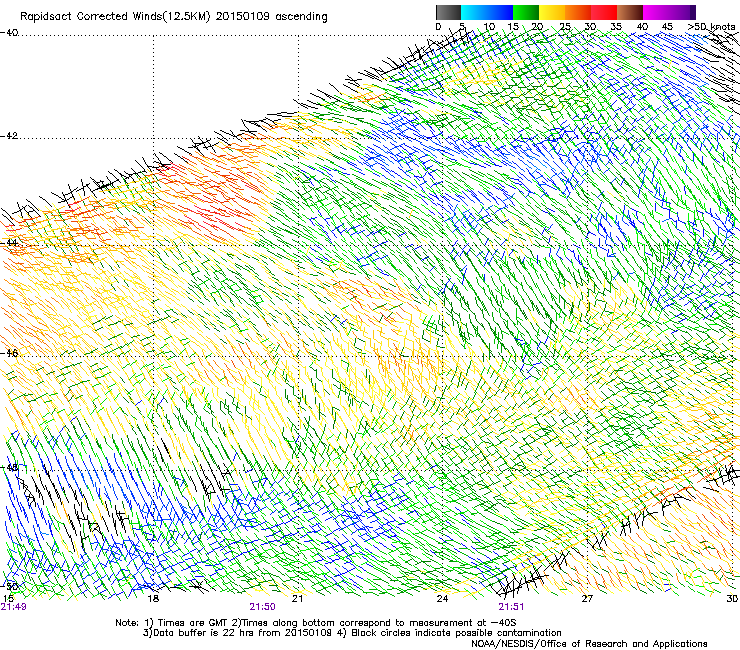Image resolution: width=740 pixels, height=650 pixels.
Task: Click the longitude label '15'
Action: pyautogui.click(x=8, y=598)
